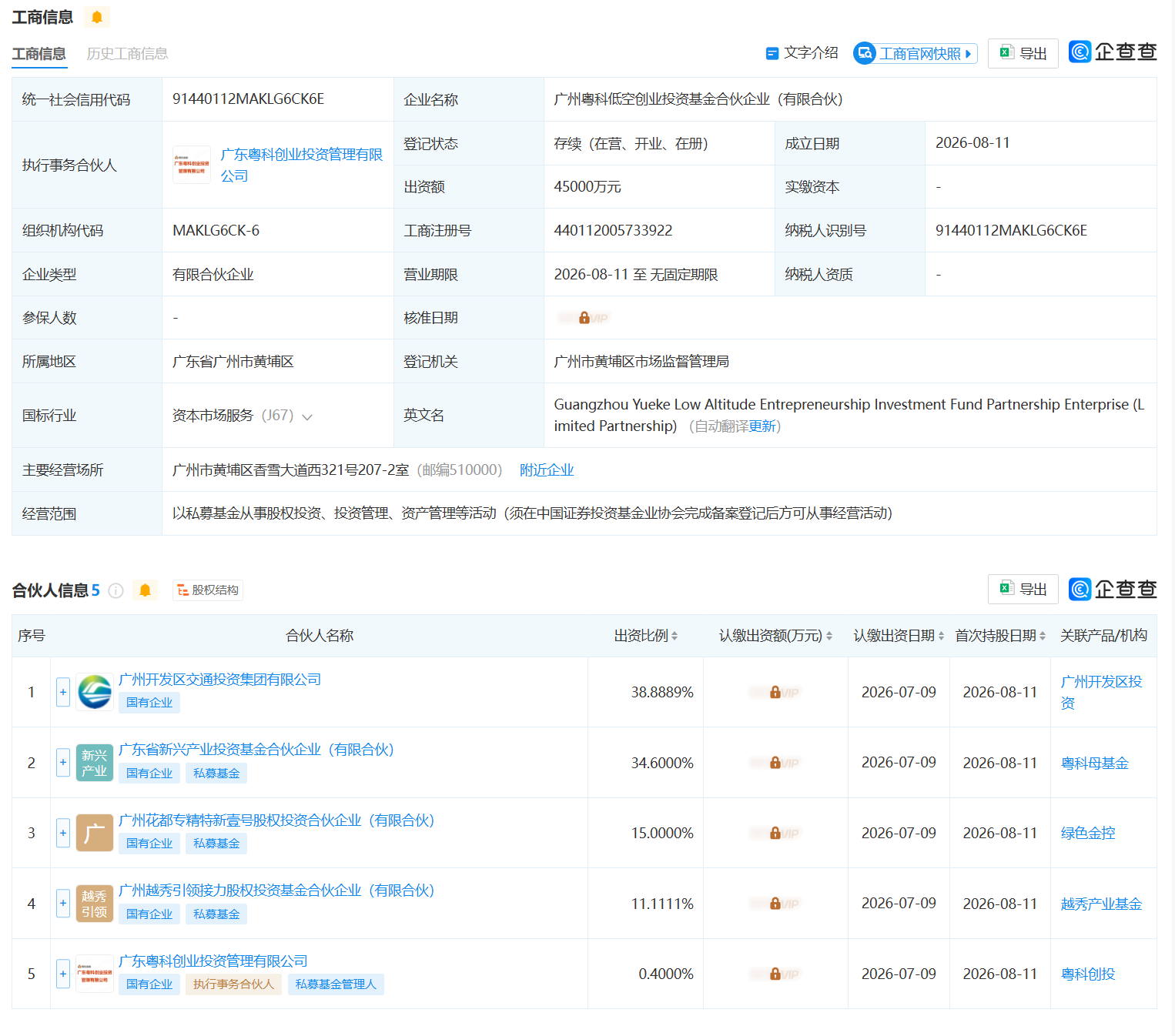Select registration number 440112005733922
The width and height of the screenshot is (1175, 1036).
coord(613,231)
